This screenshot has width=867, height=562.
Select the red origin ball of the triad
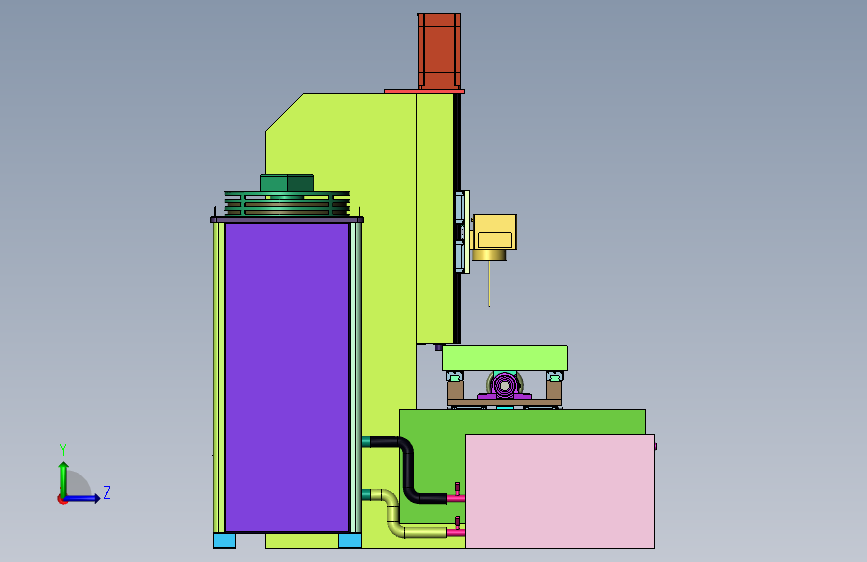pos(62,499)
